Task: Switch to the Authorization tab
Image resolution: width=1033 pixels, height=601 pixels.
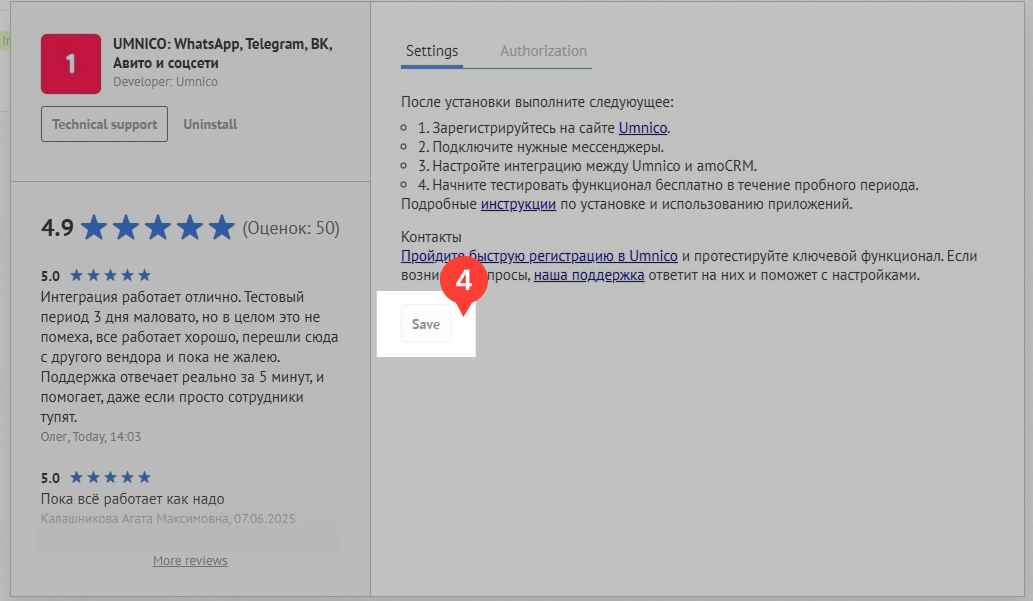Action: coord(544,50)
